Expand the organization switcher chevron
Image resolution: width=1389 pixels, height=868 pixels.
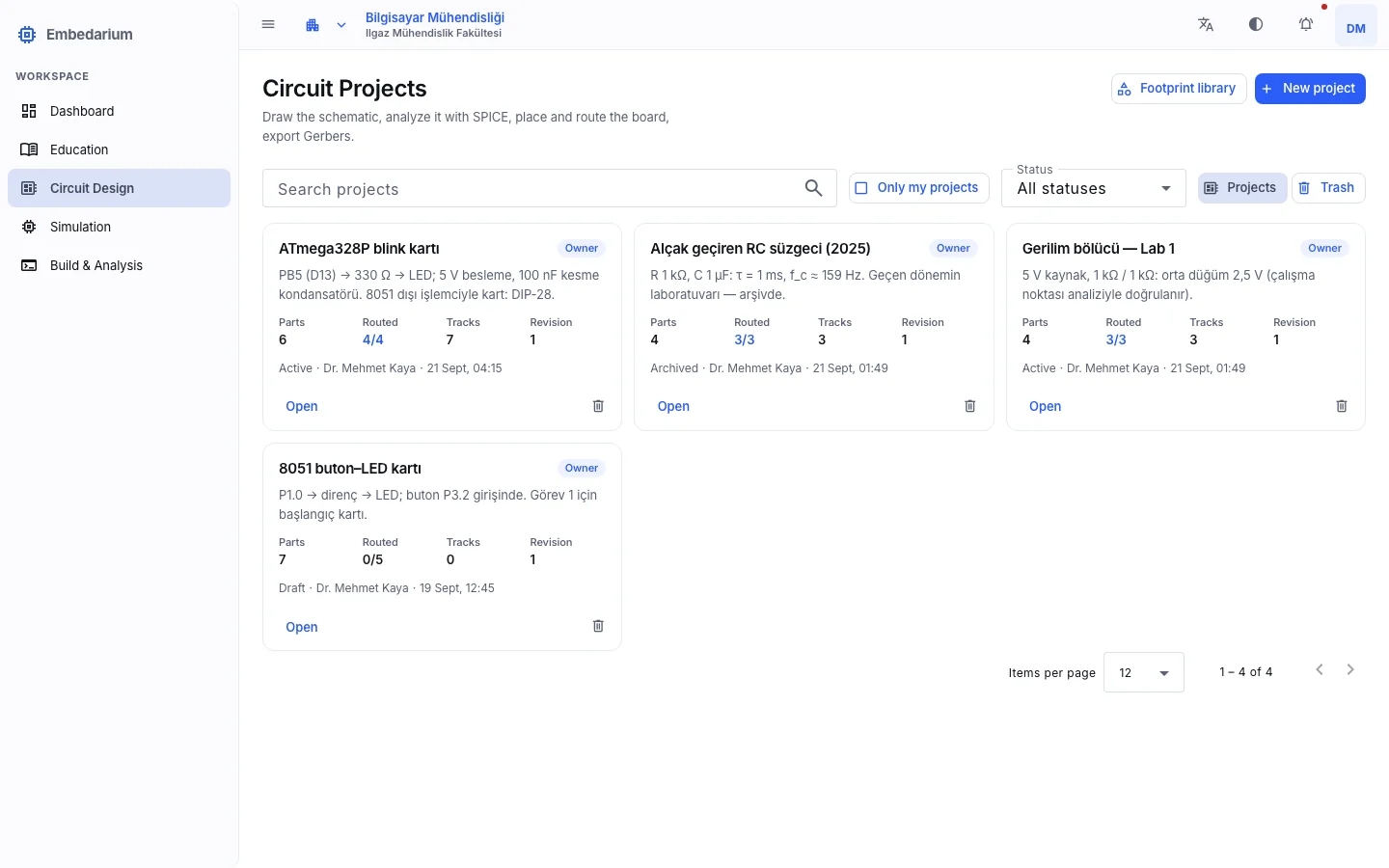pyautogui.click(x=341, y=25)
